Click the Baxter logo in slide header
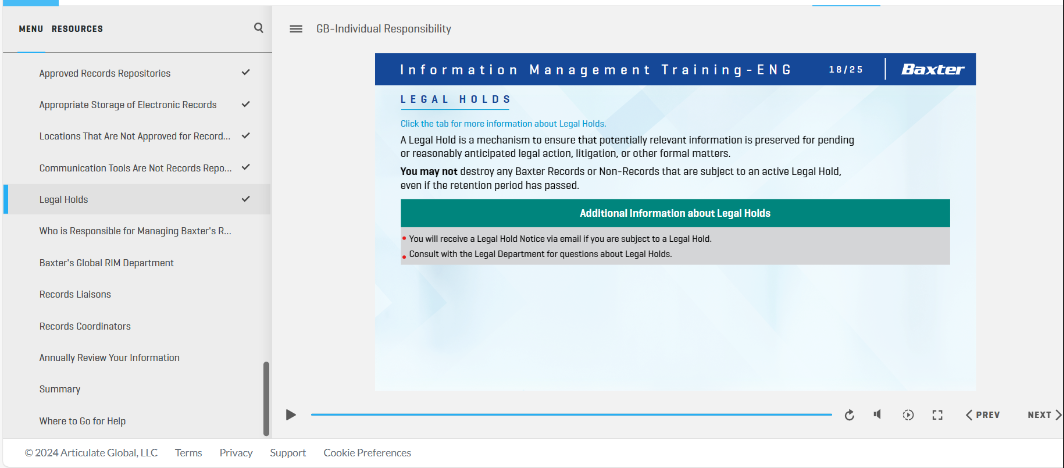Viewport: 1064px width, 468px height. pyautogui.click(x=932, y=69)
